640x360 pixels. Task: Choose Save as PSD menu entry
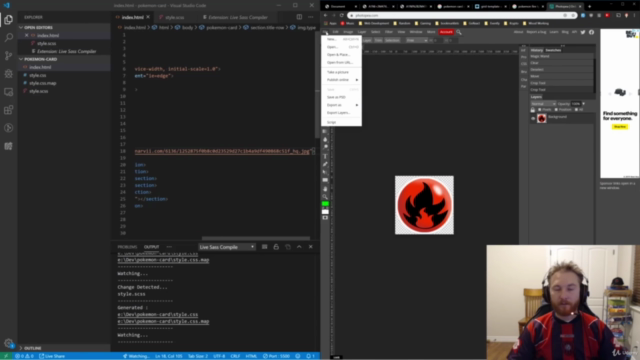(342, 97)
